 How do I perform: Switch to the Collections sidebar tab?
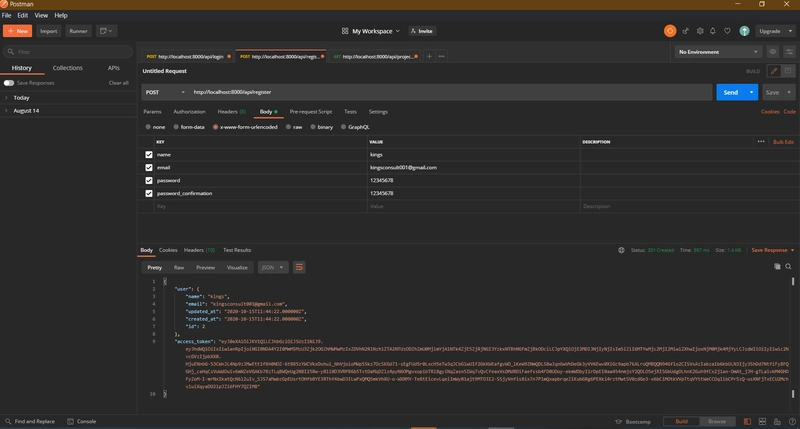[x=67, y=68]
